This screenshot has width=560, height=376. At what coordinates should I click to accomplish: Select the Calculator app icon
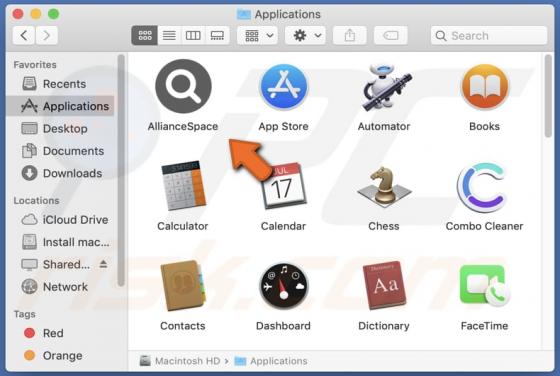[x=184, y=185]
